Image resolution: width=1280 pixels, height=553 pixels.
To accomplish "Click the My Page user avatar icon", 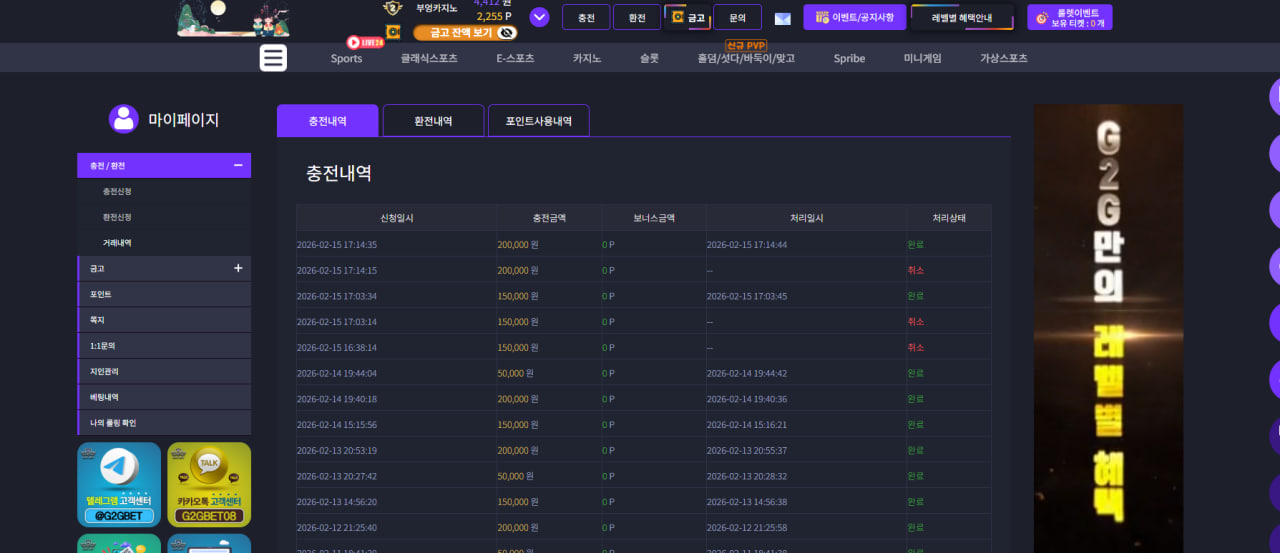I will tap(123, 119).
